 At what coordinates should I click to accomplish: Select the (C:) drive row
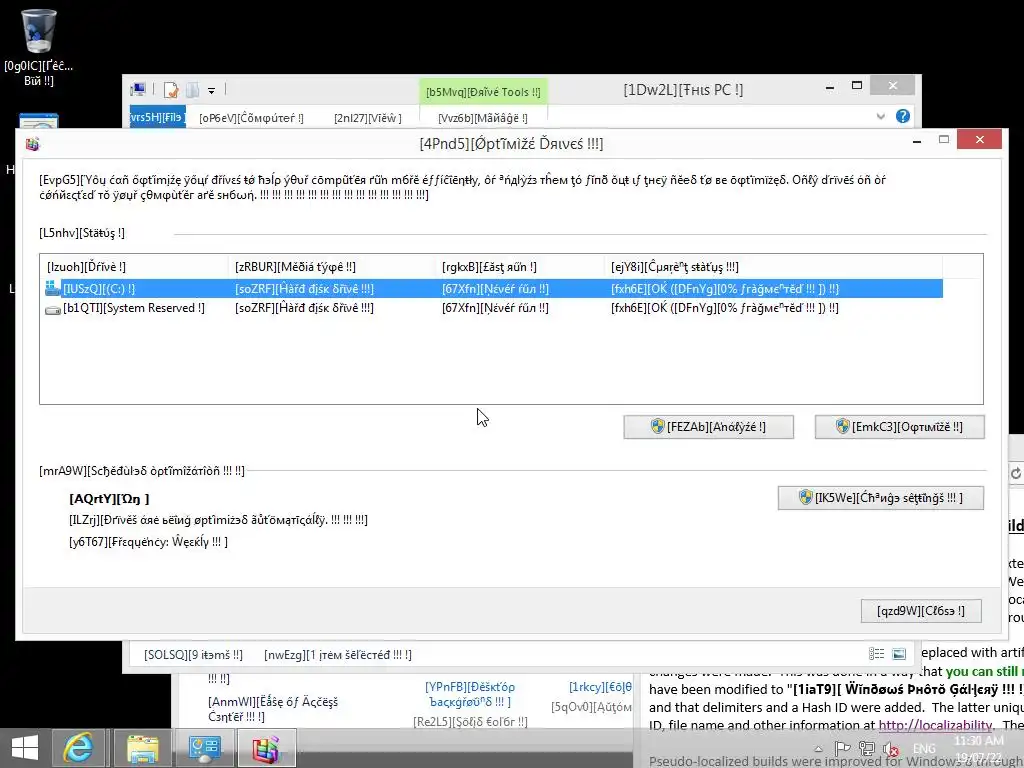pos(493,289)
